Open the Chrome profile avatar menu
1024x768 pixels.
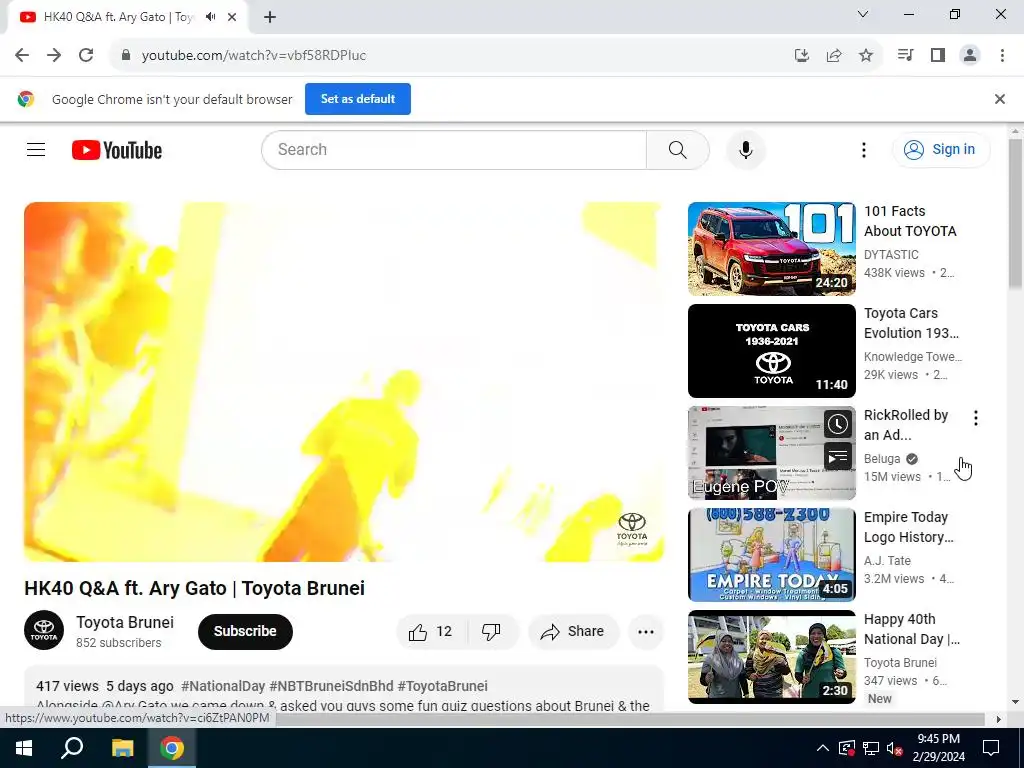[x=970, y=56]
